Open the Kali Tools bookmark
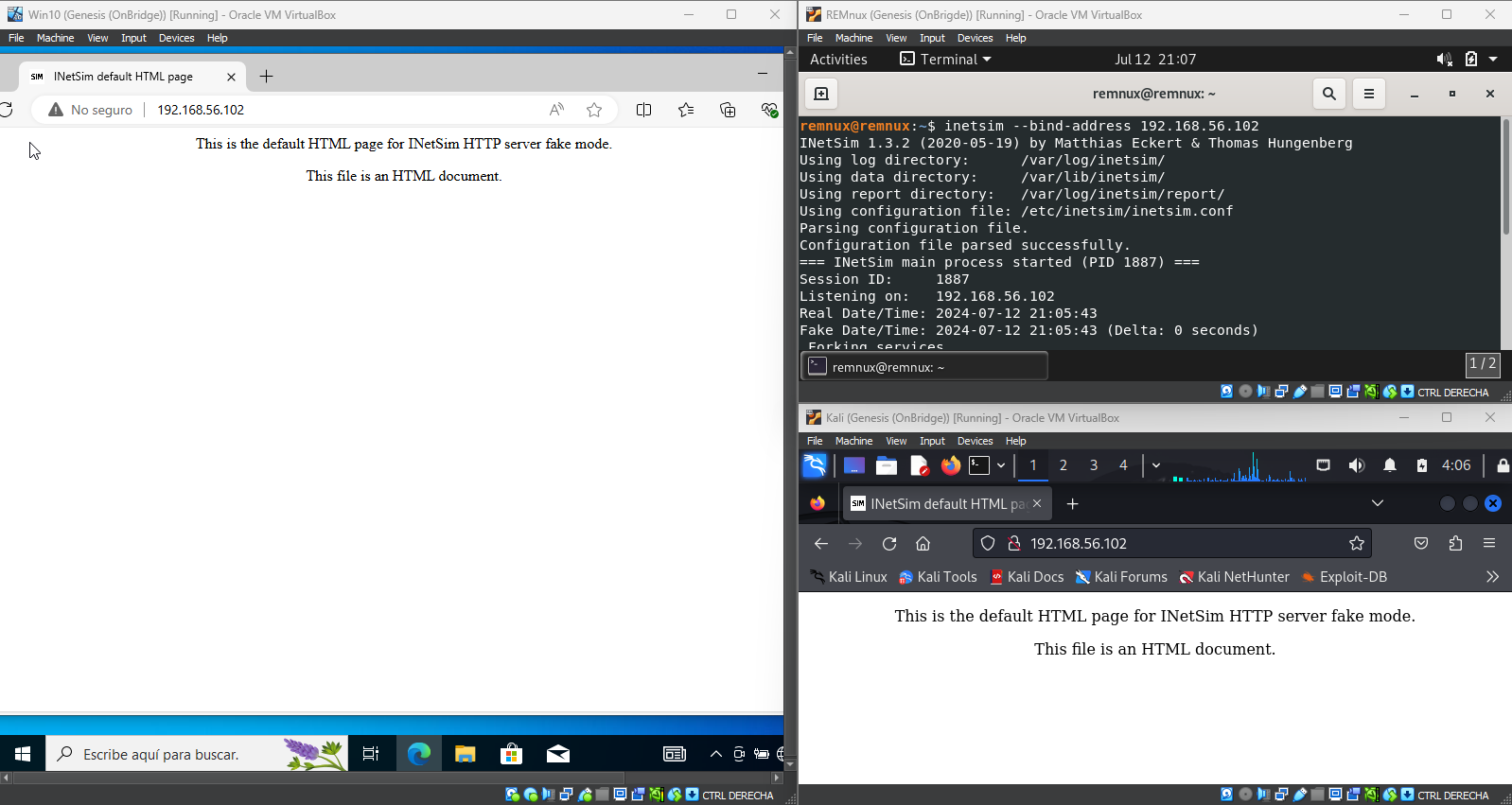The height and width of the screenshot is (805, 1512). pos(938,577)
